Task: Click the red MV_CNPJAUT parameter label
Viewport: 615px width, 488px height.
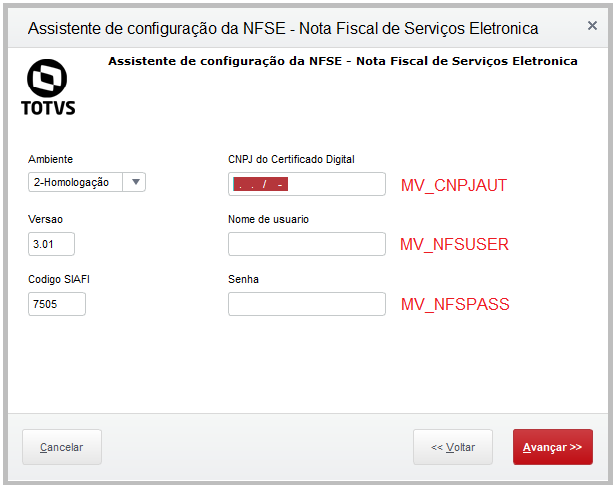Action: (x=454, y=185)
